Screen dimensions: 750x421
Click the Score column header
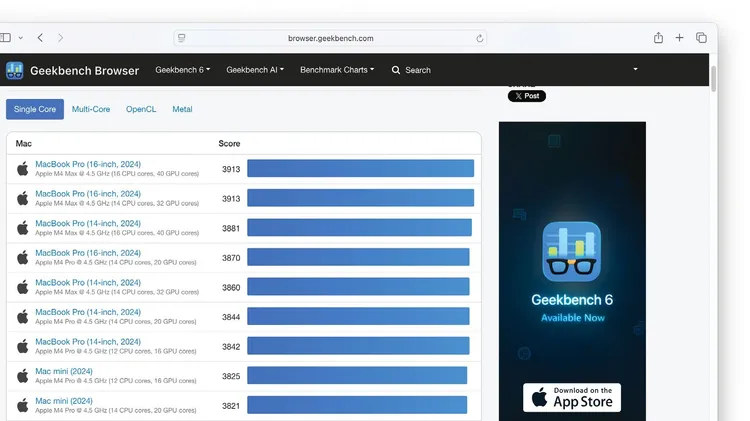click(x=229, y=144)
